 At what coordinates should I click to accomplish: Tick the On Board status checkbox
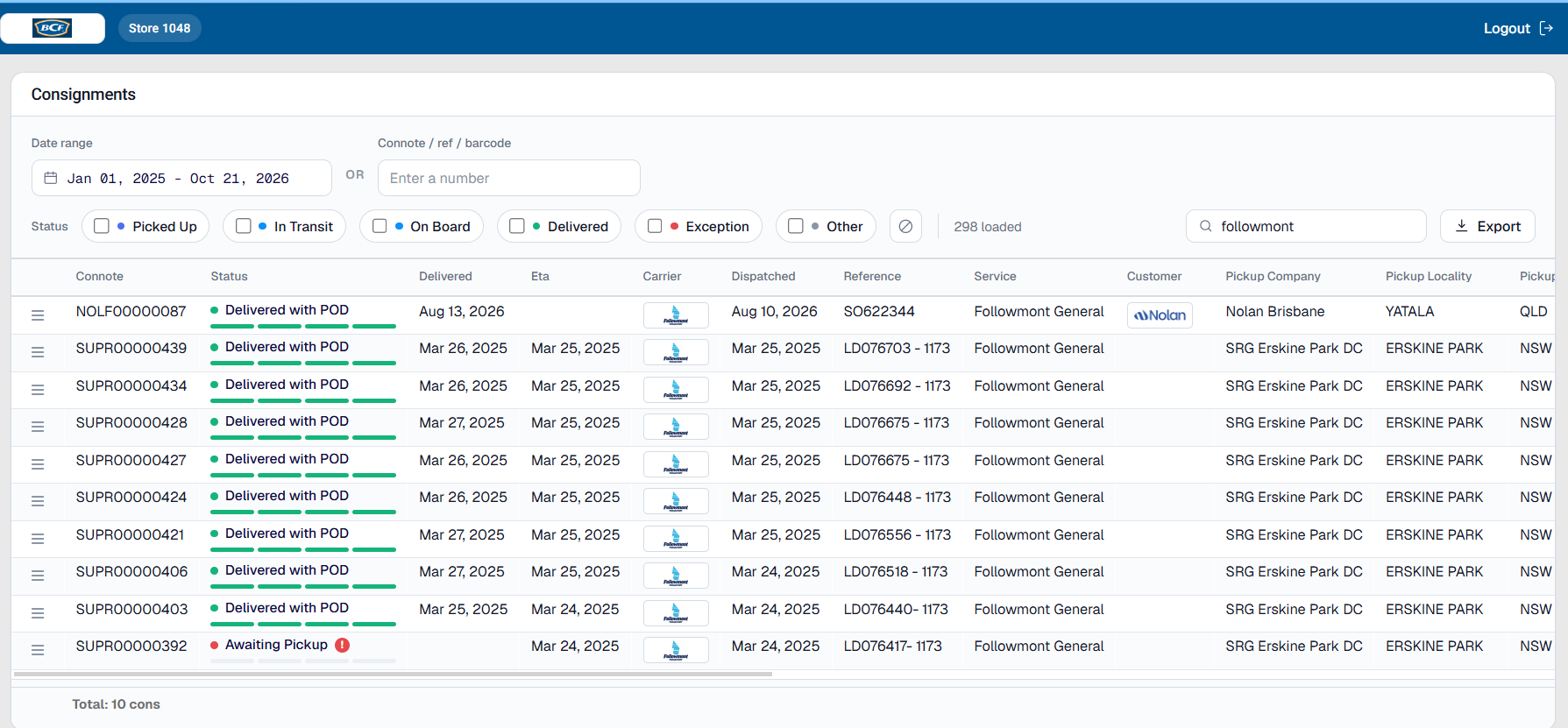coord(380,226)
